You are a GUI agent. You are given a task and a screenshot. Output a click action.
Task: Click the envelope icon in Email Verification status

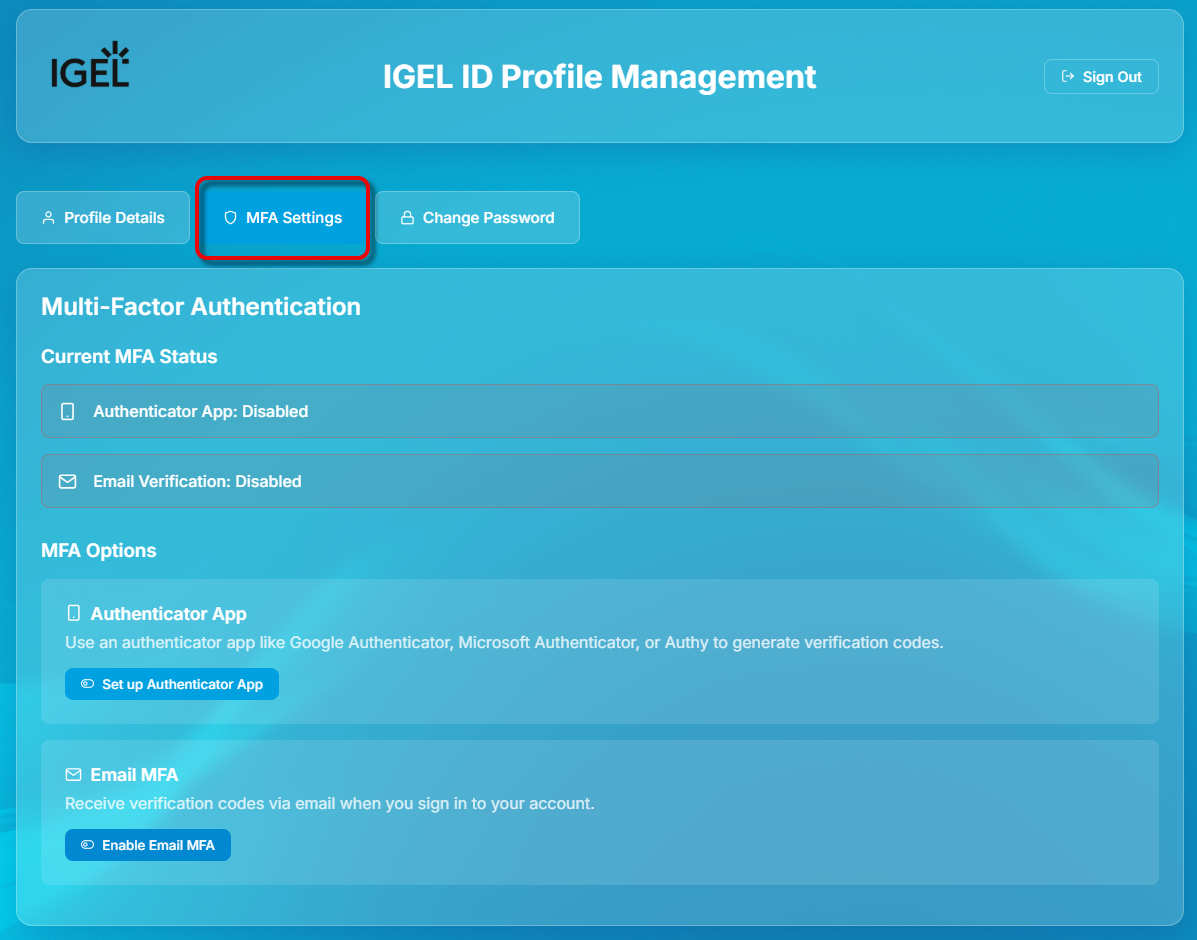[x=68, y=481]
